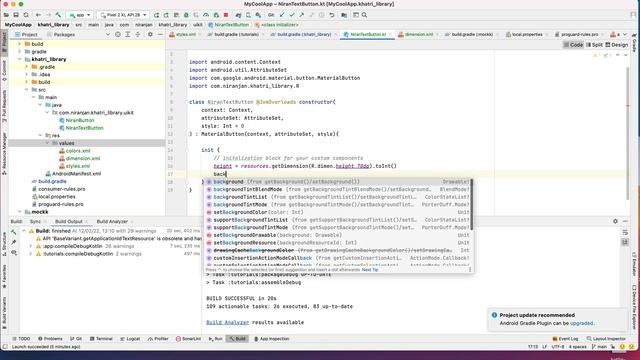Click the Select Opened File target icon

pos(118,35)
